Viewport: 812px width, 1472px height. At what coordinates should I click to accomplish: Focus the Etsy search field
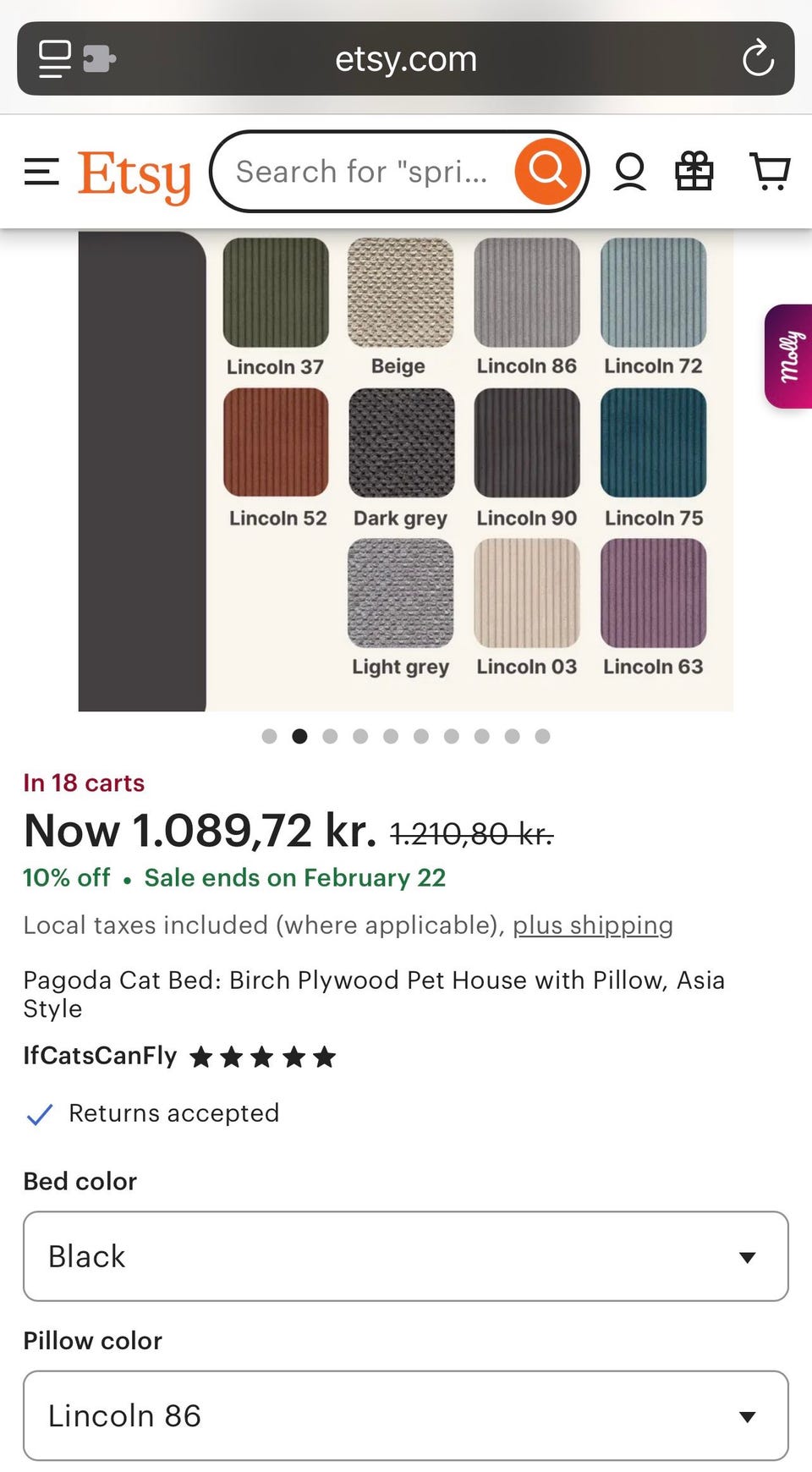tap(364, 172)
